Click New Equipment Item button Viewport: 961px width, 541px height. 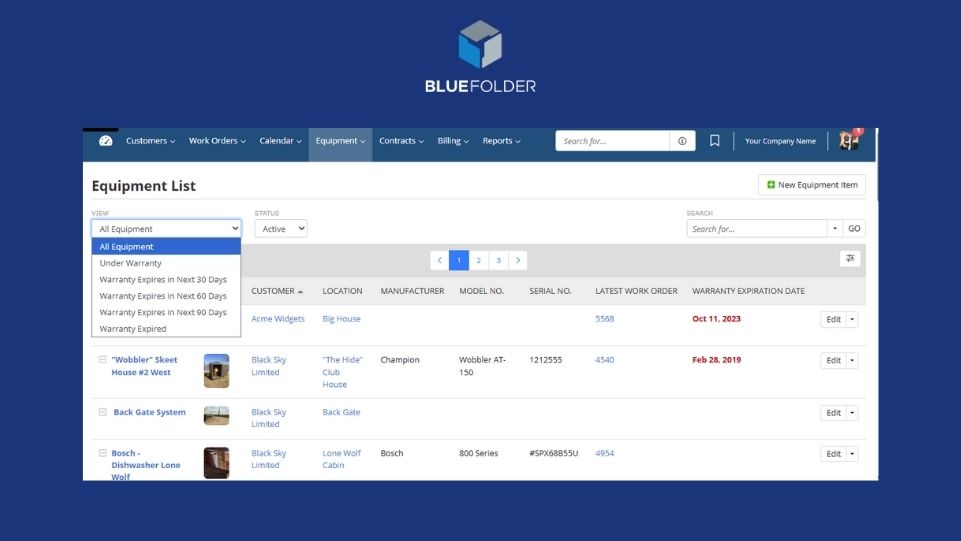click(x=812, y=184)
